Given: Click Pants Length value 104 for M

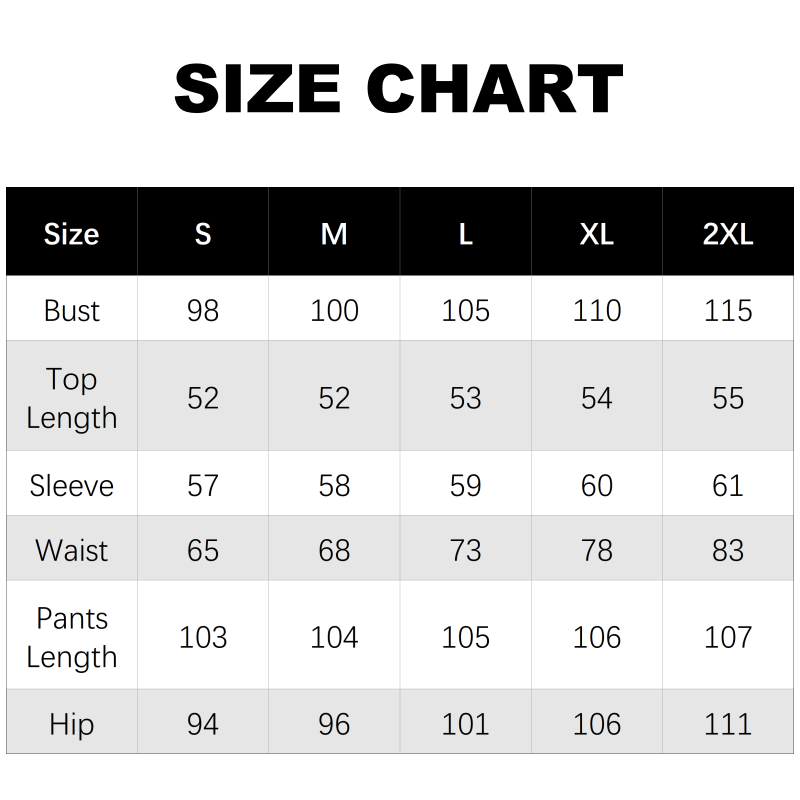Looking at the screenshot, I should coord(334,637).
